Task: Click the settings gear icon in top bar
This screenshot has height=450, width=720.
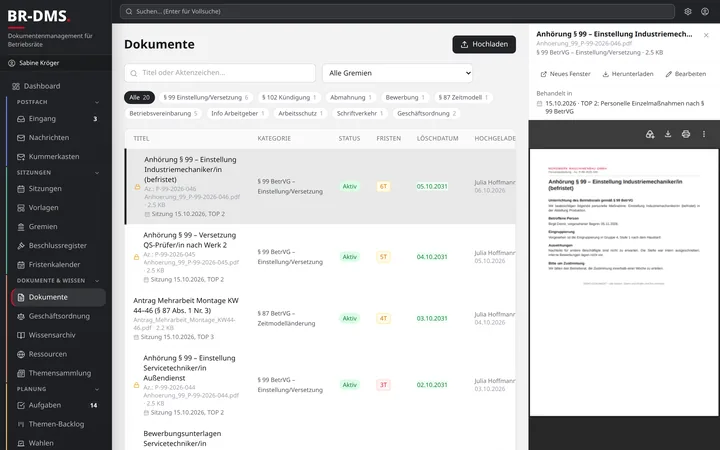Action: pos(687,11)
